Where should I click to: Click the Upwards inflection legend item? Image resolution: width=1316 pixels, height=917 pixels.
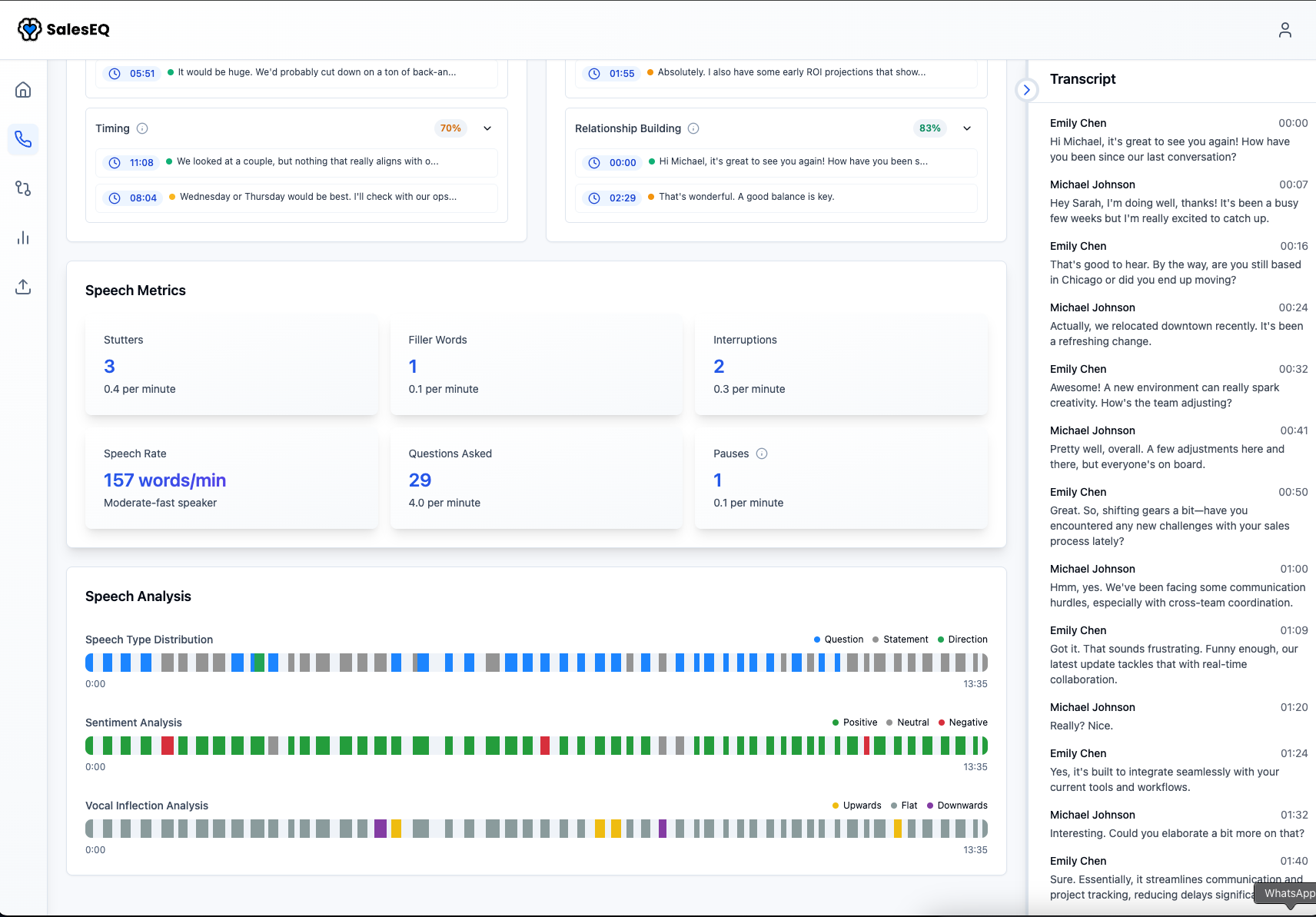coord(857,806)
